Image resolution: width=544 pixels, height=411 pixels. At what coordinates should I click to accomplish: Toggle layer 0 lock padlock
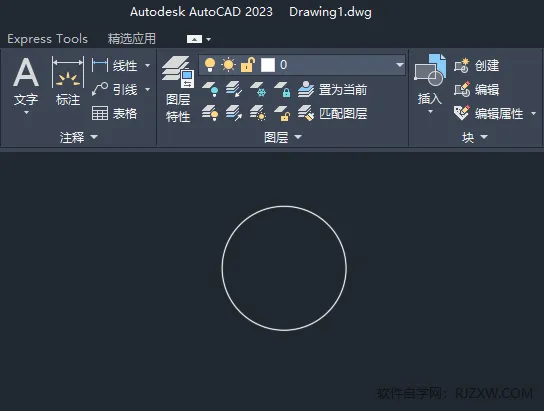click(x=248, y=65)
